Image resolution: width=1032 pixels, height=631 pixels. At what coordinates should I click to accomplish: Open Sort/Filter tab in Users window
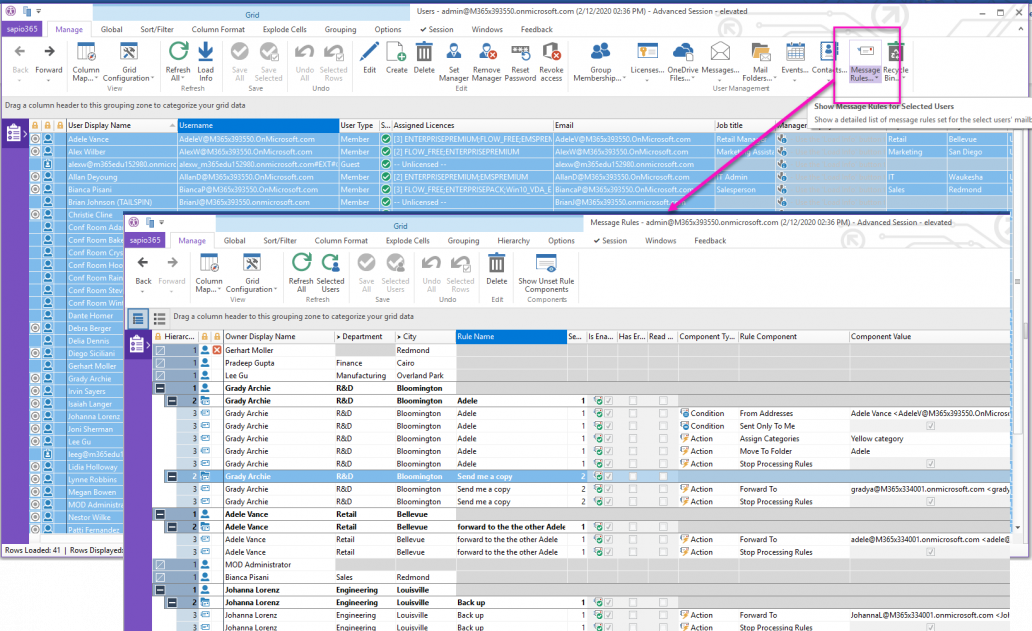click(157, 30)
